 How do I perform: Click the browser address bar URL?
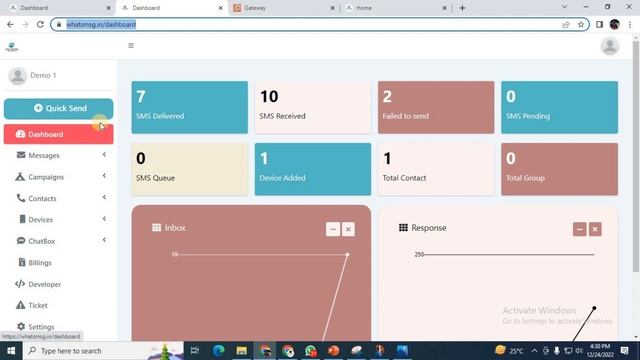101,24
